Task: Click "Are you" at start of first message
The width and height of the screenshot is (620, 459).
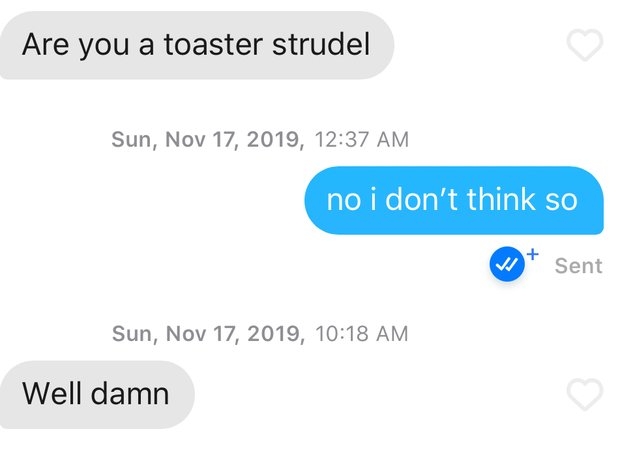Action: 76,45
